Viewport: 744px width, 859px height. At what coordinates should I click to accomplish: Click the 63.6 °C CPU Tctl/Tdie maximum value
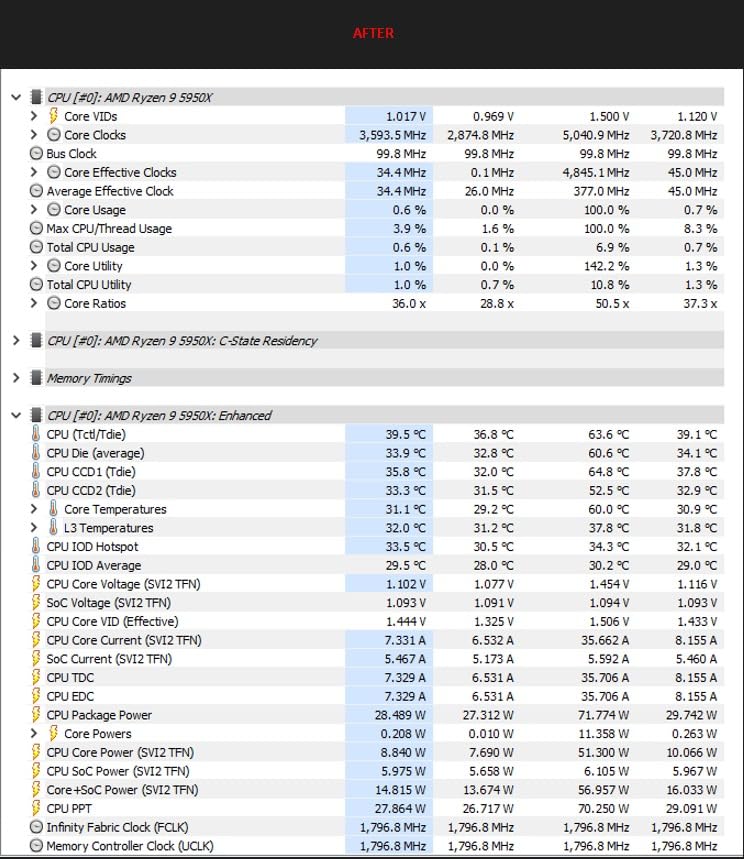tap(609, 434)
